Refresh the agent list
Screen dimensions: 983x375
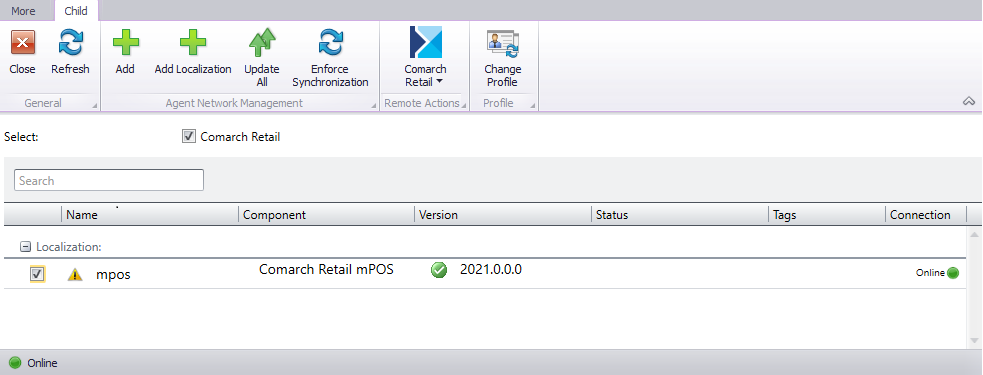tap(70, 44)
